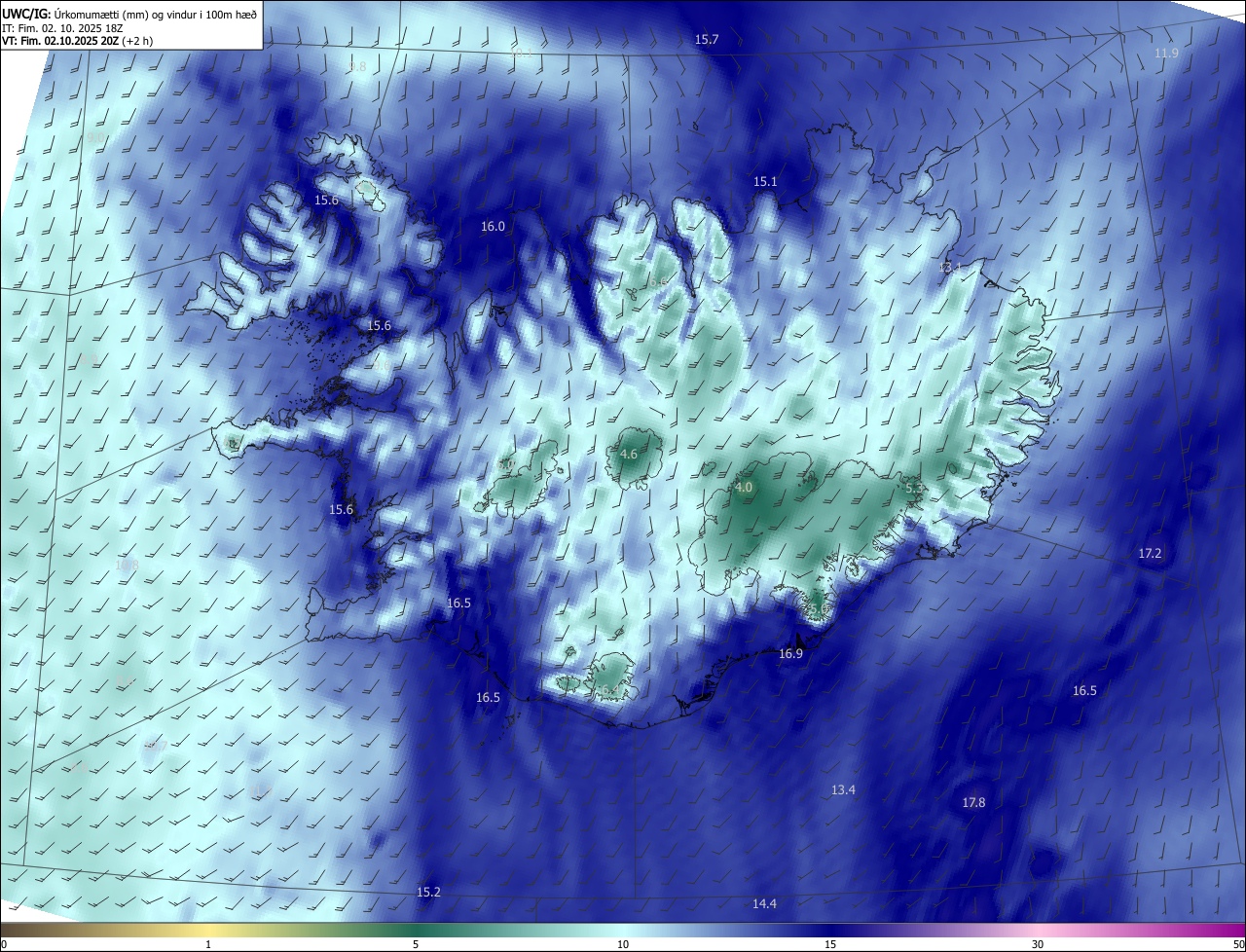
Task: Click the 14.4 value label
Action: pyautogui.click(x=764, y=904)
